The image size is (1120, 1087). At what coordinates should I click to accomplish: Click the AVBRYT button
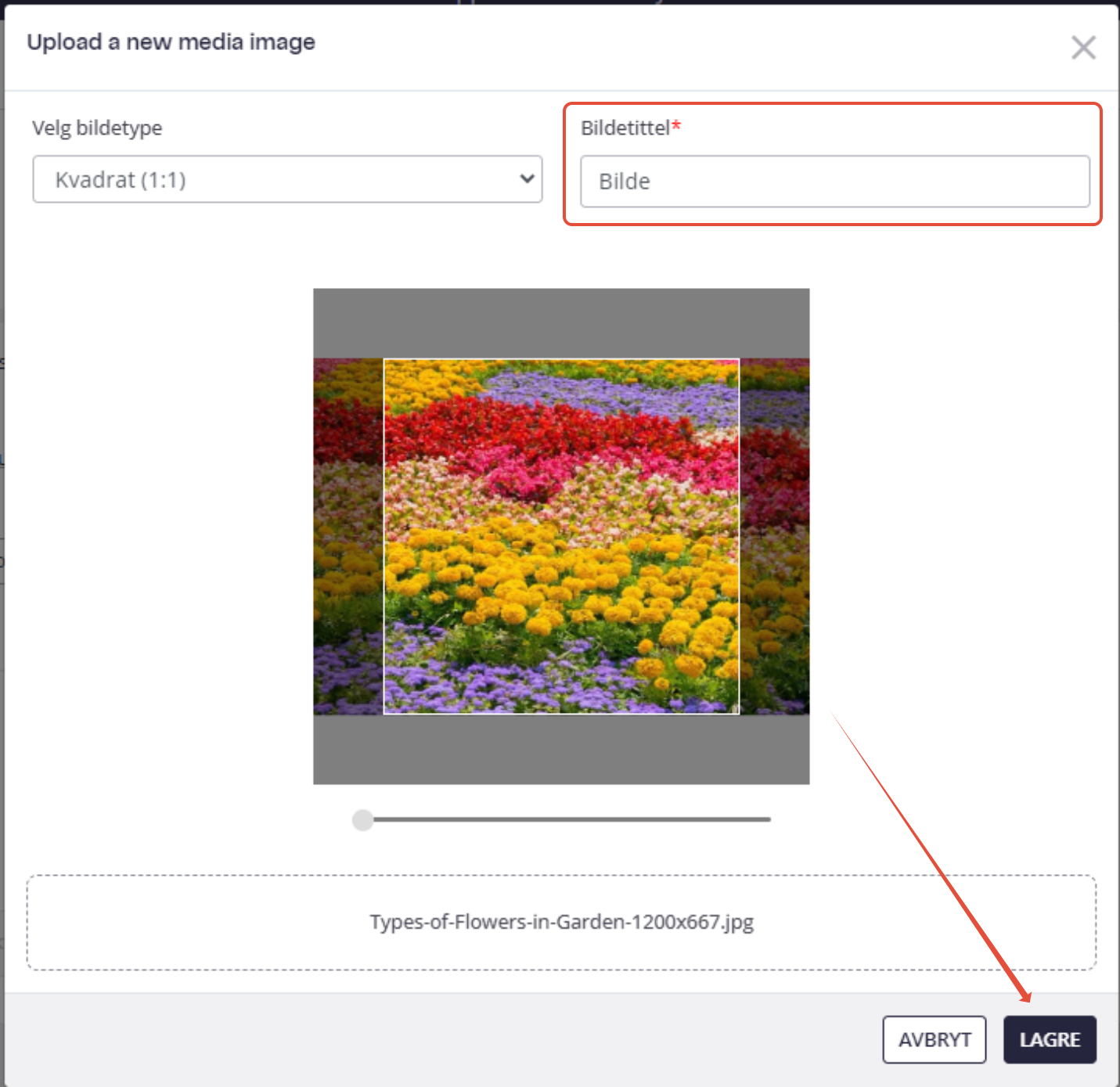pos(935,1039)
